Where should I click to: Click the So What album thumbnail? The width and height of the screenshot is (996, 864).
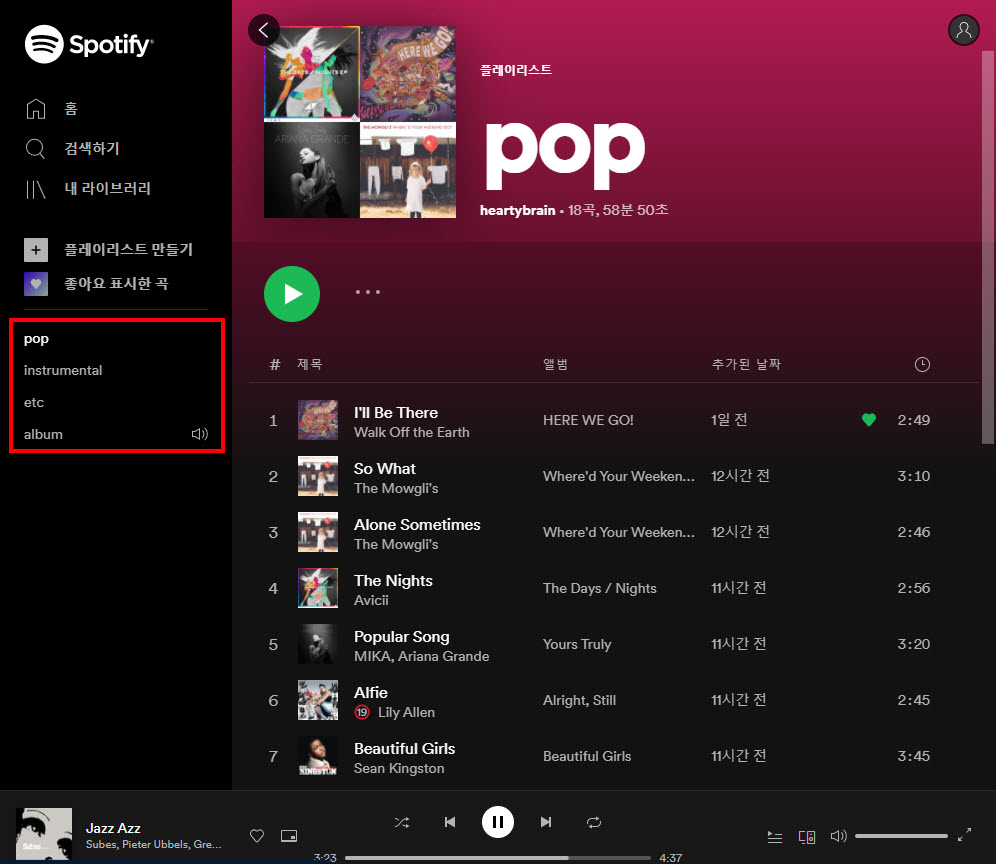pos(318,476)
